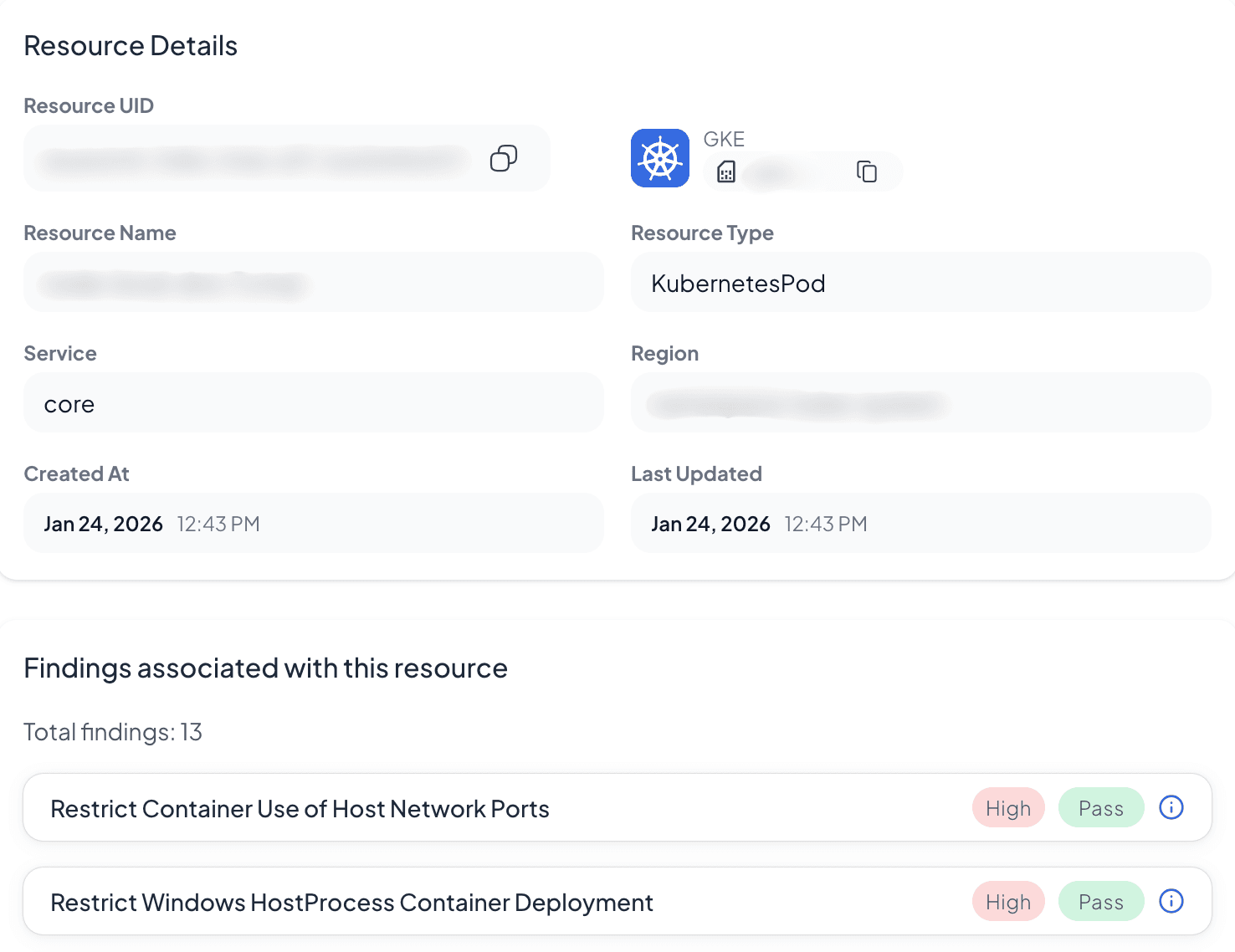Viewport: 1235px width, 952px height.
Task: Expand the Restrict Windows HostProcess Container Deployment finding
Action: click(351, 902)
